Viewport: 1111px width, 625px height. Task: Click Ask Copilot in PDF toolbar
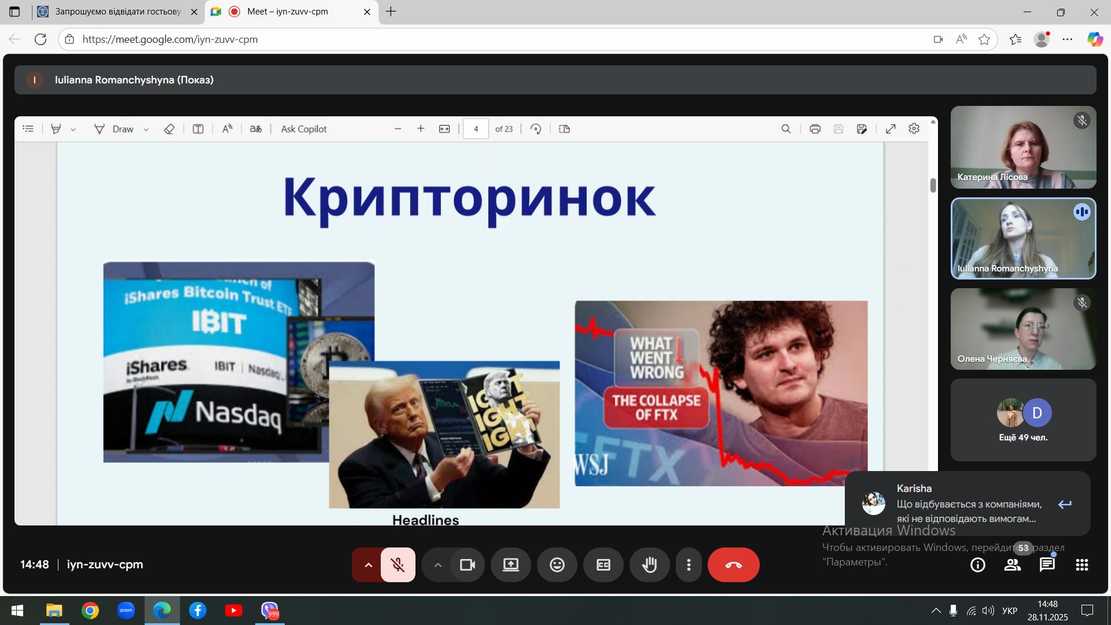[303, 129]
